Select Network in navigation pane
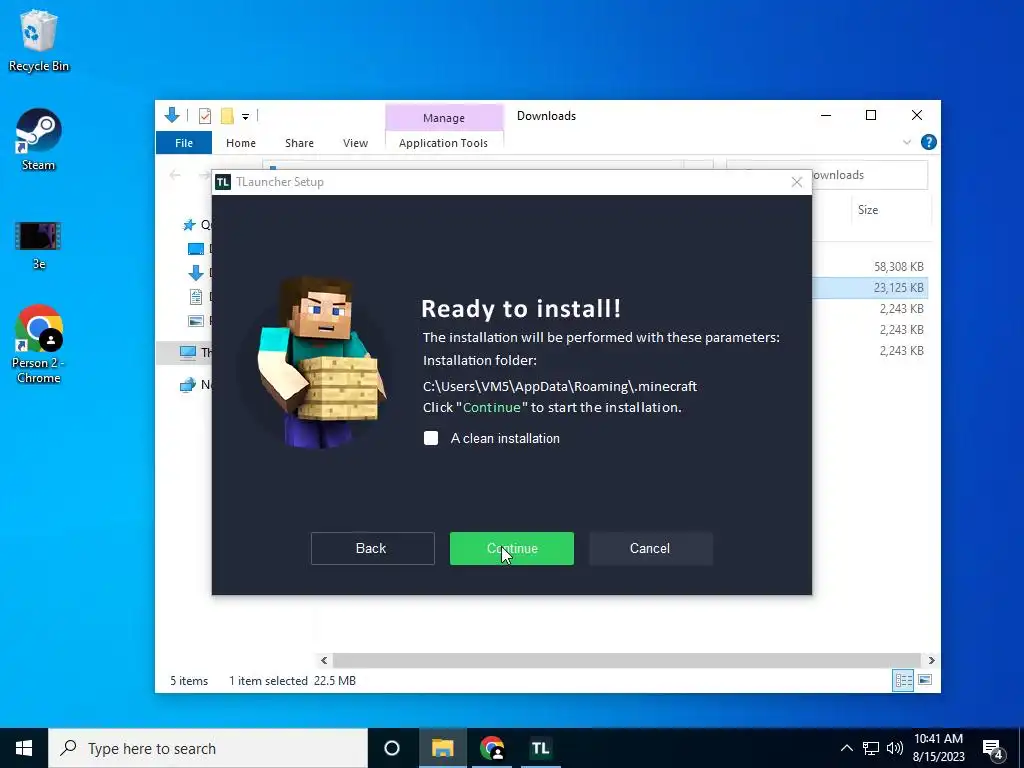Viewport: 1024px width, 768px height. (195, 385)
